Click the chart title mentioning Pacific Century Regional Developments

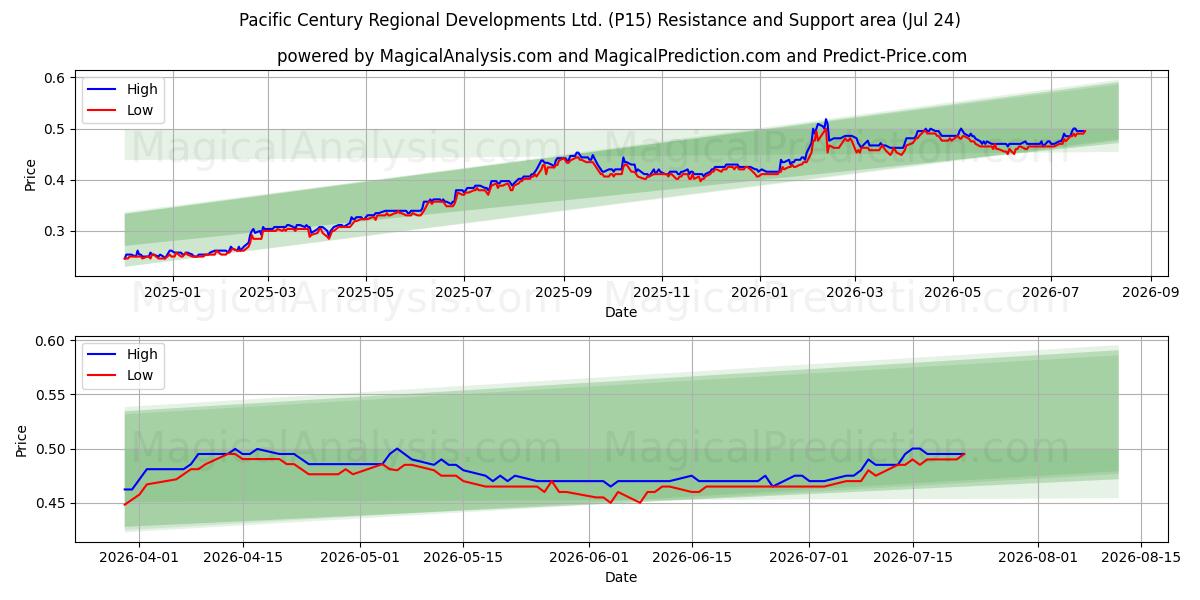pyautogui.click(x=600, y=20)
